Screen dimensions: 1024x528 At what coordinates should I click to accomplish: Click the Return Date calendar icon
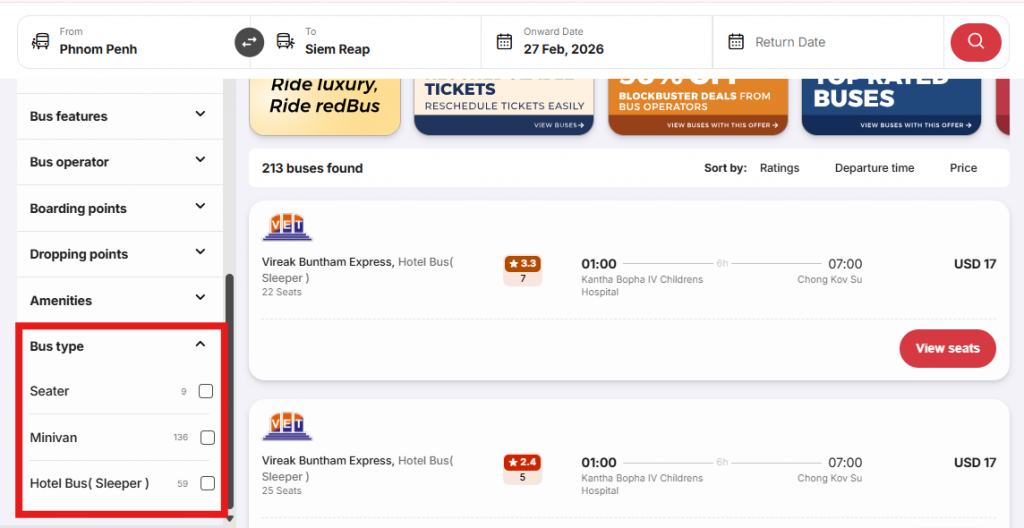click(x=736, y=42)
